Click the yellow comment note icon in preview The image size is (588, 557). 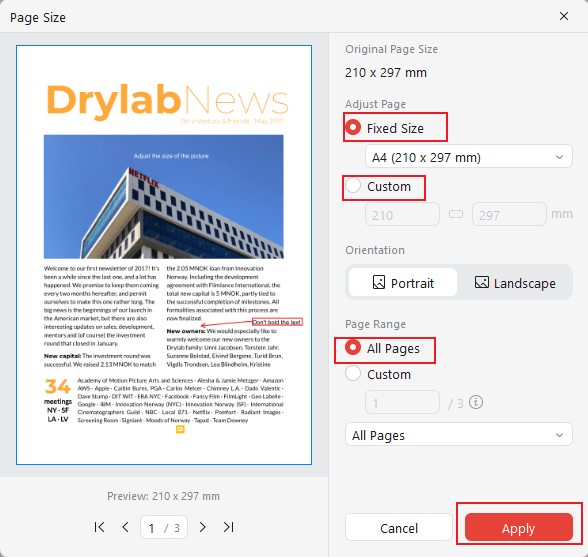180,429
